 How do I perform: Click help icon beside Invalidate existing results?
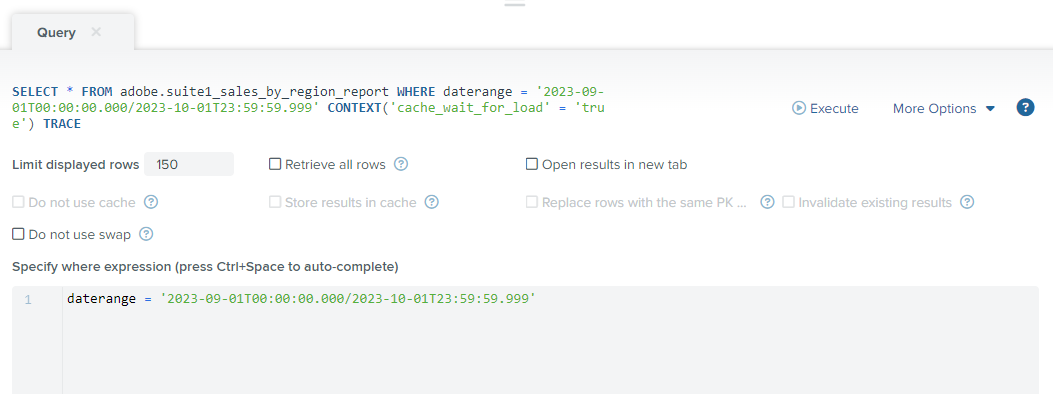click(967, 202)
